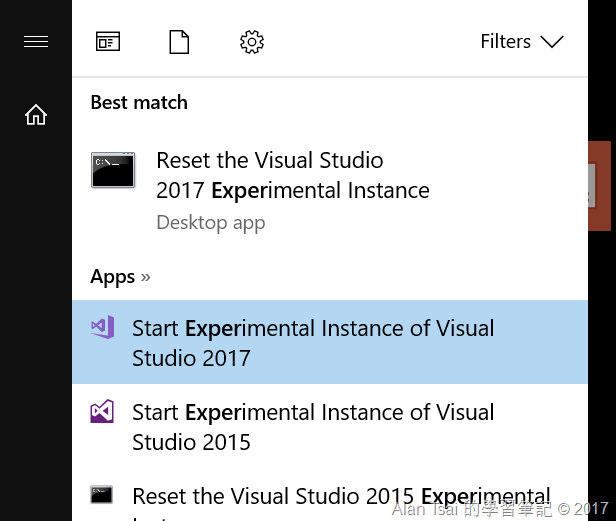616x521 pixels.
Task: Click the Visual Studio 2015 icon
Action: click(x=102, y=411)
